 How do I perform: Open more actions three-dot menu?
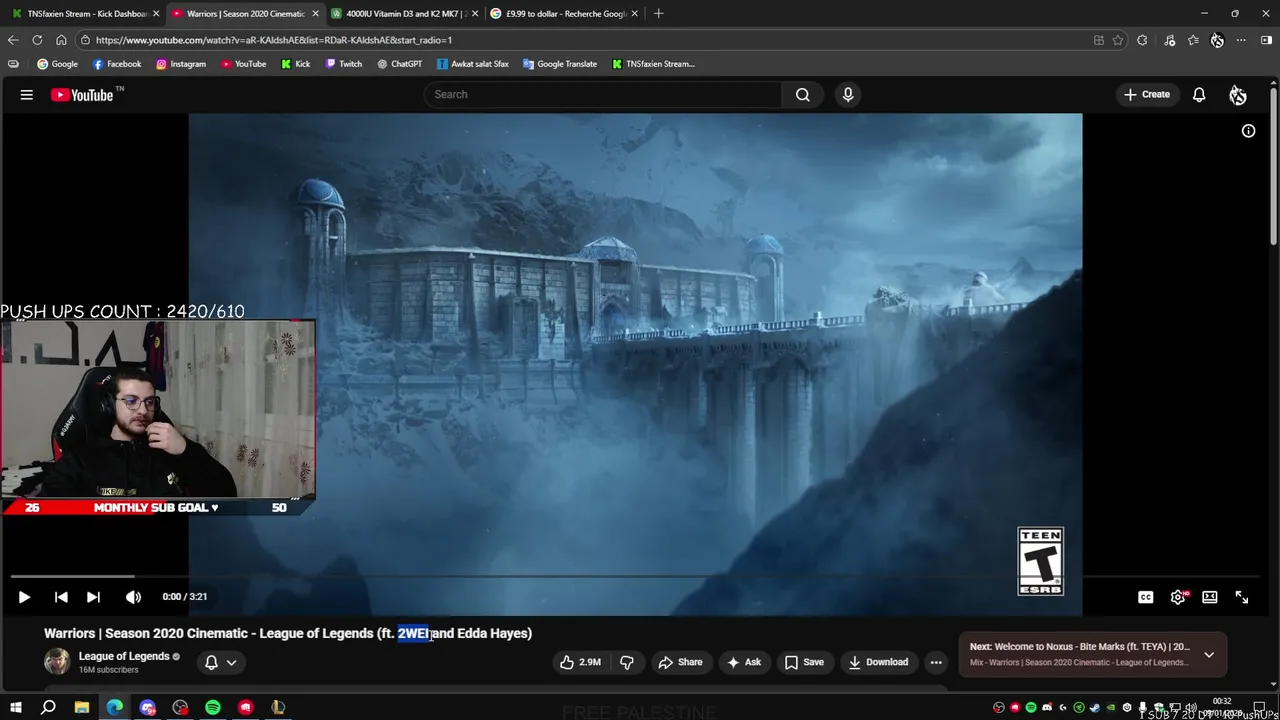coord(936,662)
